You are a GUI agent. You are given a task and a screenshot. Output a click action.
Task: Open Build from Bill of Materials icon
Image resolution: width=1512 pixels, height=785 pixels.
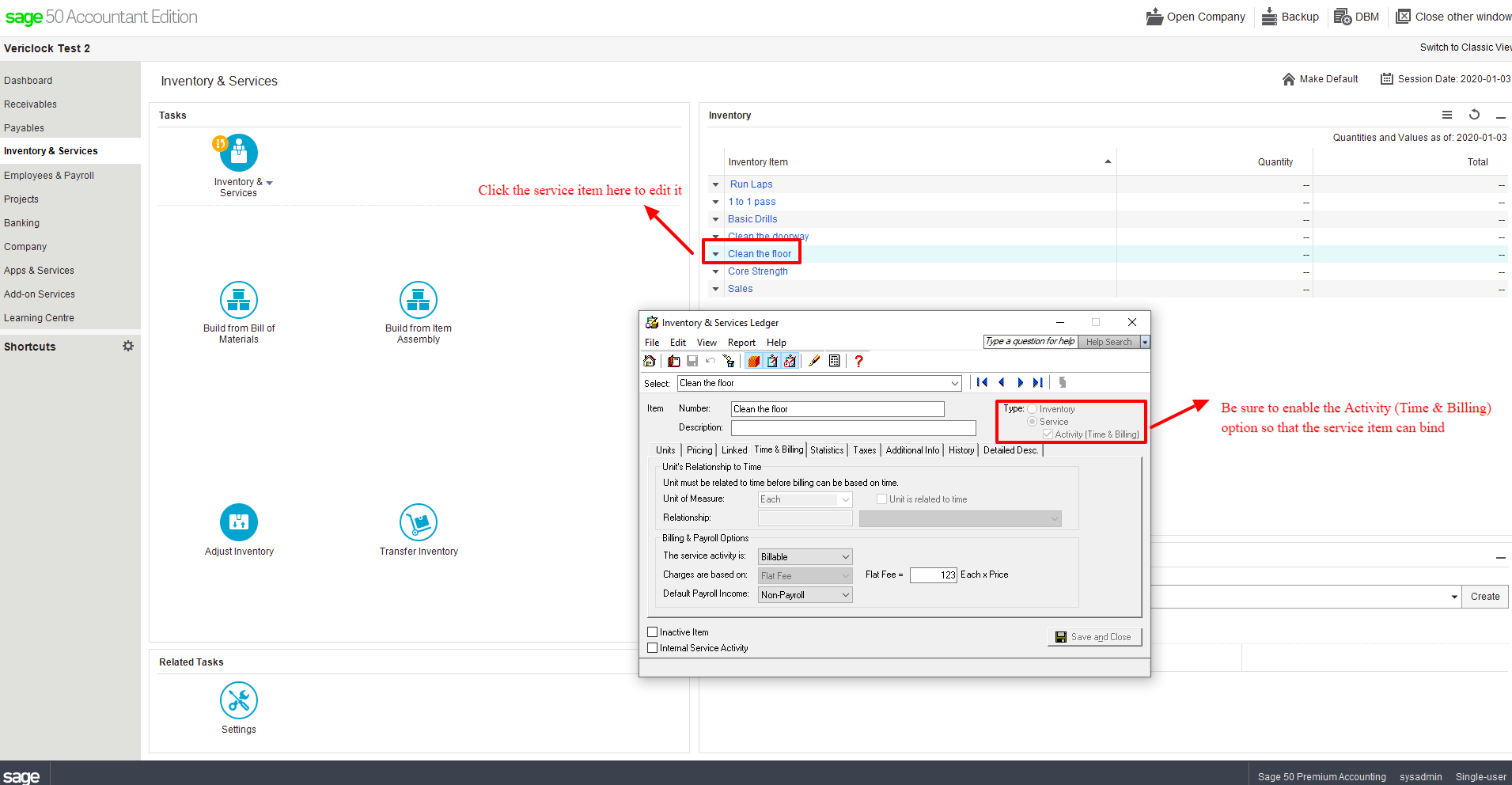pos(239,300)
